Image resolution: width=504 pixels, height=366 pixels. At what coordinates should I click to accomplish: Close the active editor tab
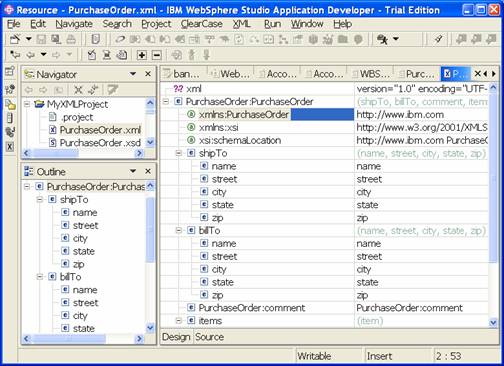coord(478,74)
